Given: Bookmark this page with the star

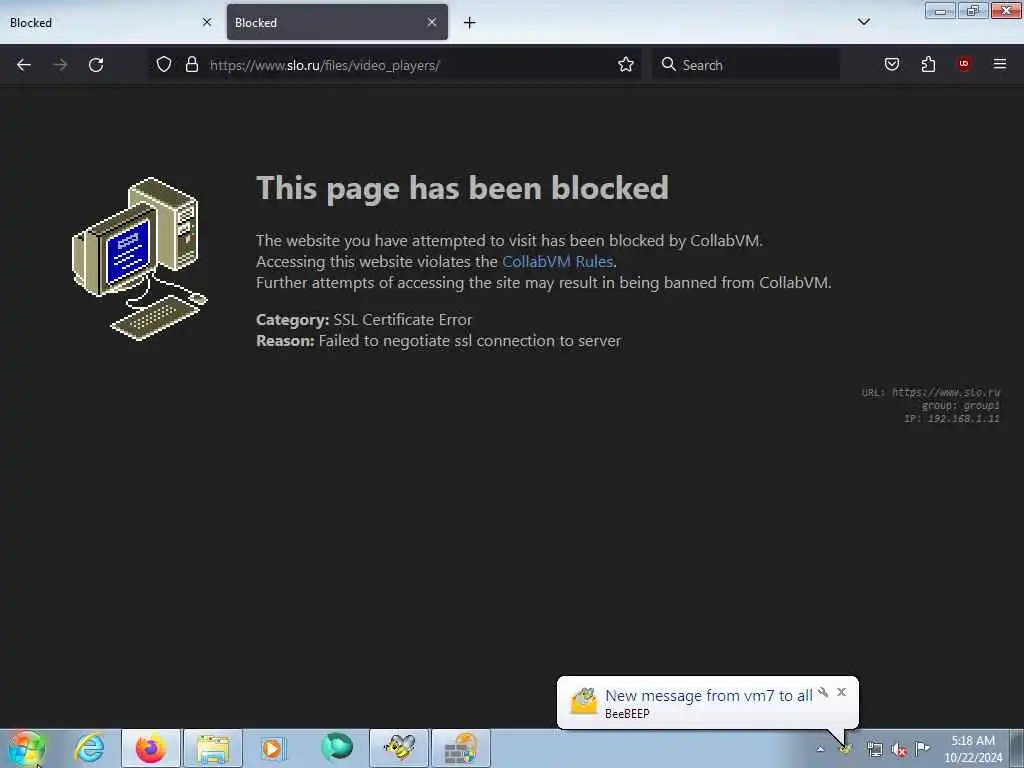Looking at the screenshot, I should [626, 64].
